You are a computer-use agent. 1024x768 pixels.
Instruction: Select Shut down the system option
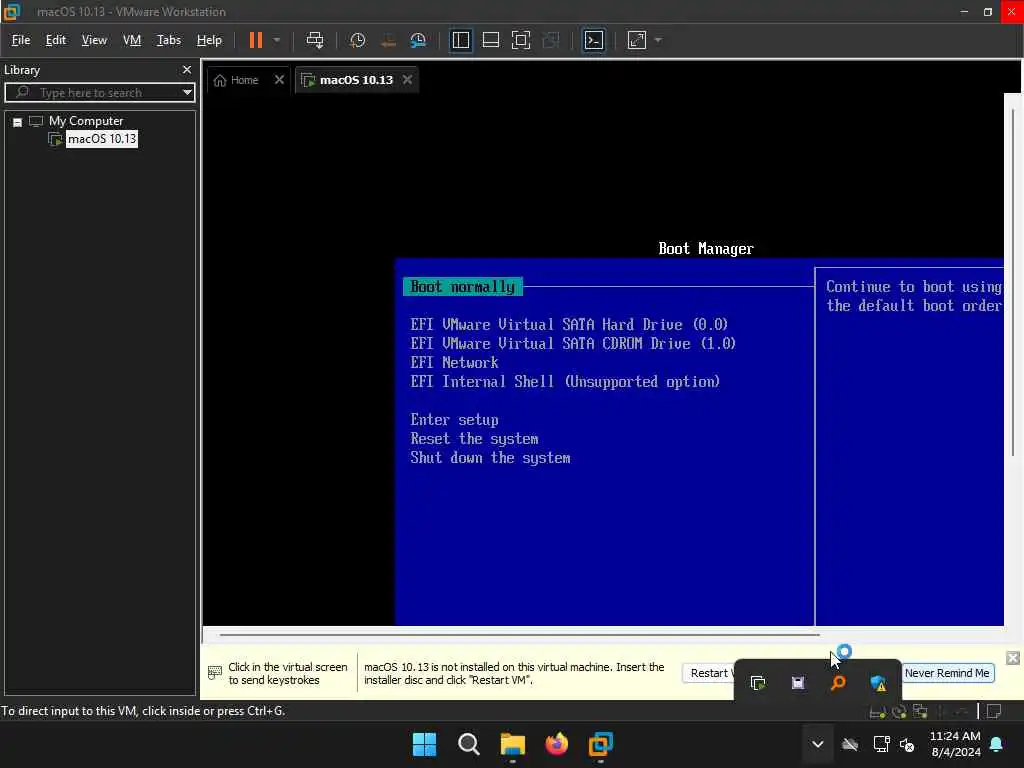pos(490,458)
